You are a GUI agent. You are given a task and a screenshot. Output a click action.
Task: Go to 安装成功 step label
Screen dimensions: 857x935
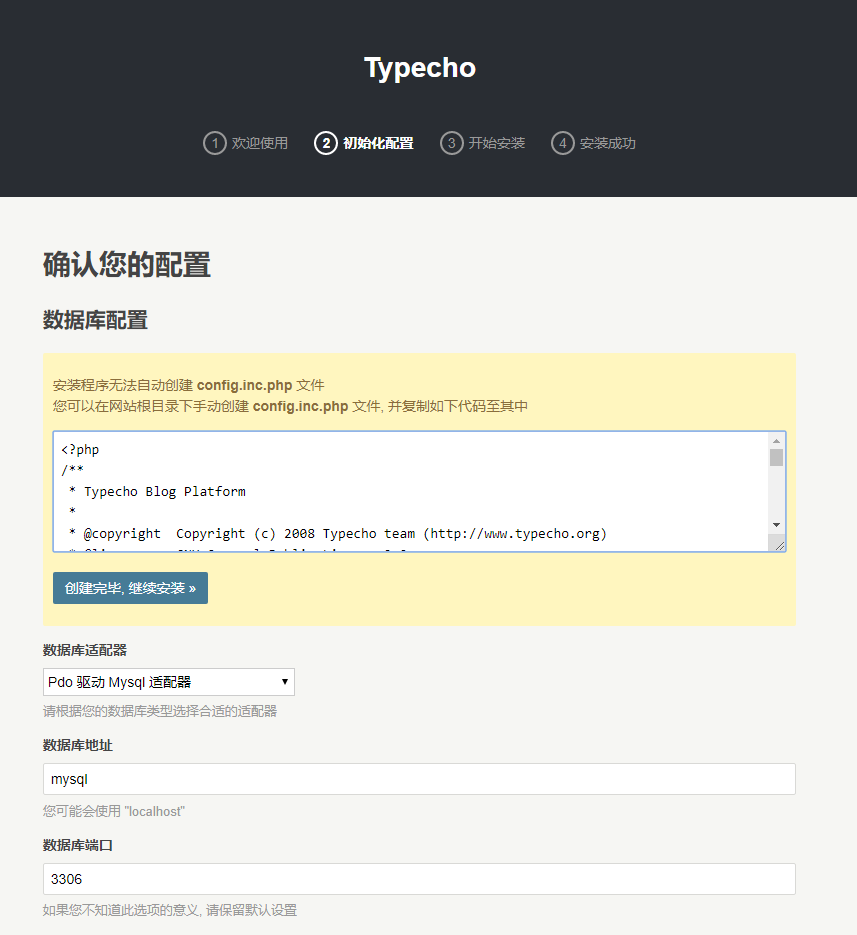click(x=607, y=143)
